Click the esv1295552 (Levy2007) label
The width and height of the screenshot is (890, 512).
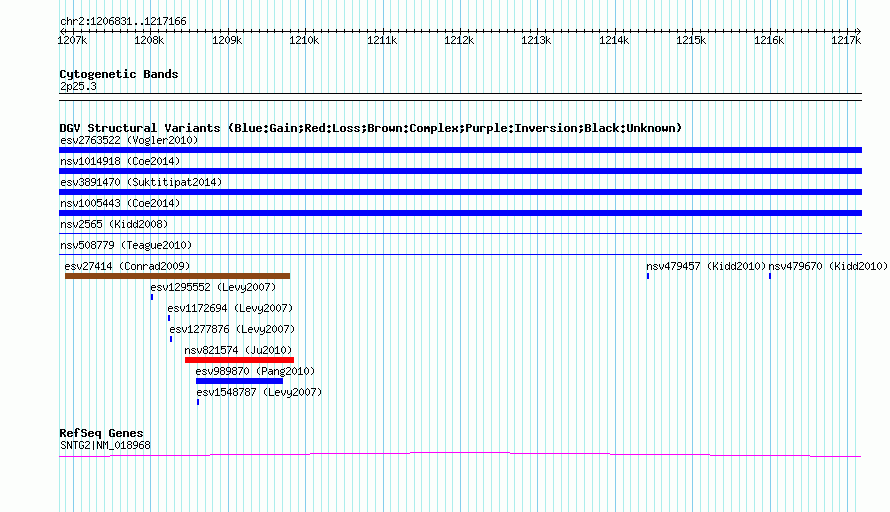(x=213, y=287)
